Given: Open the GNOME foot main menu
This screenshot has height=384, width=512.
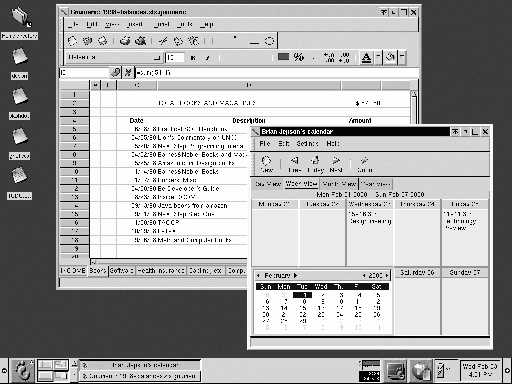Looking at the screenshot, I should (x=22, y=370).
